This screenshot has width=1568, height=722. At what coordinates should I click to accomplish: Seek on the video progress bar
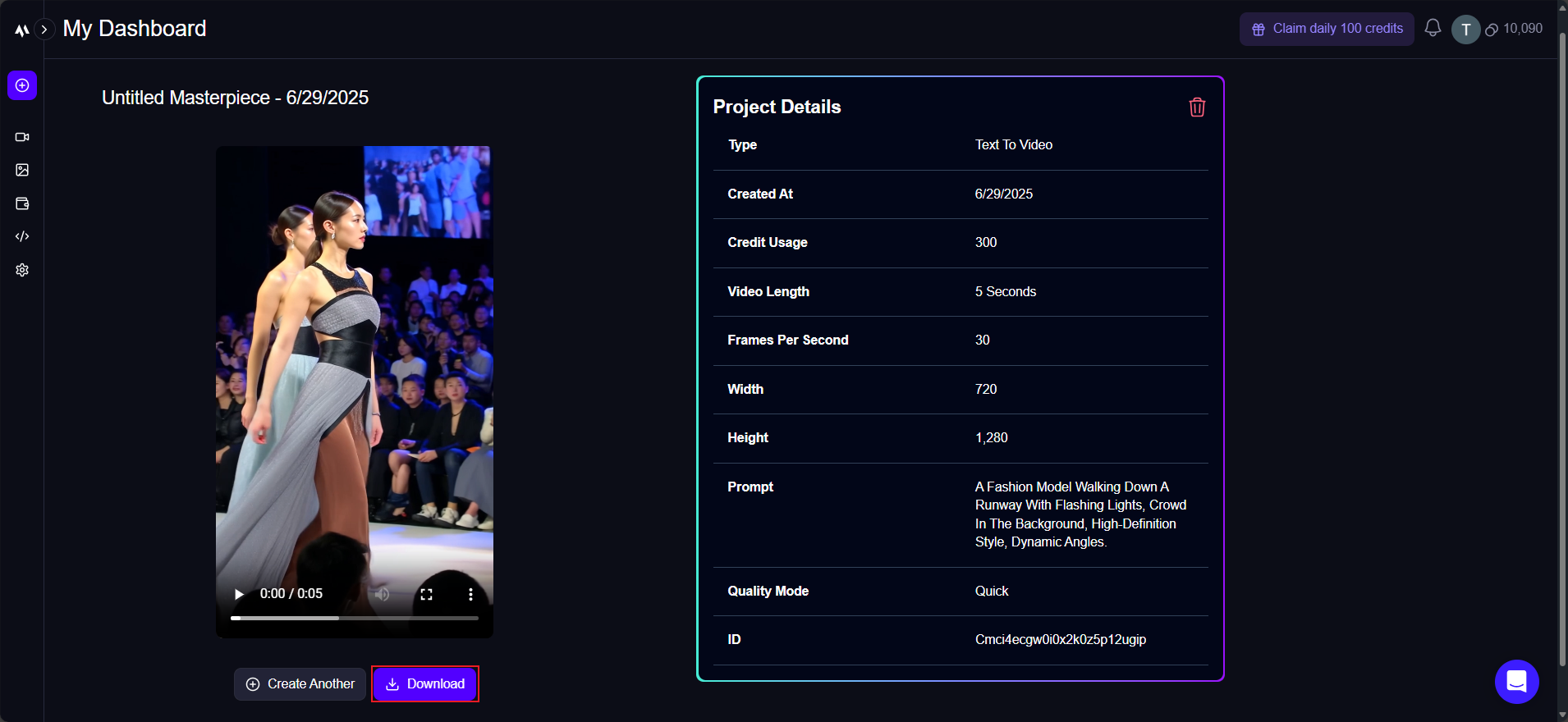coord(355,618)
